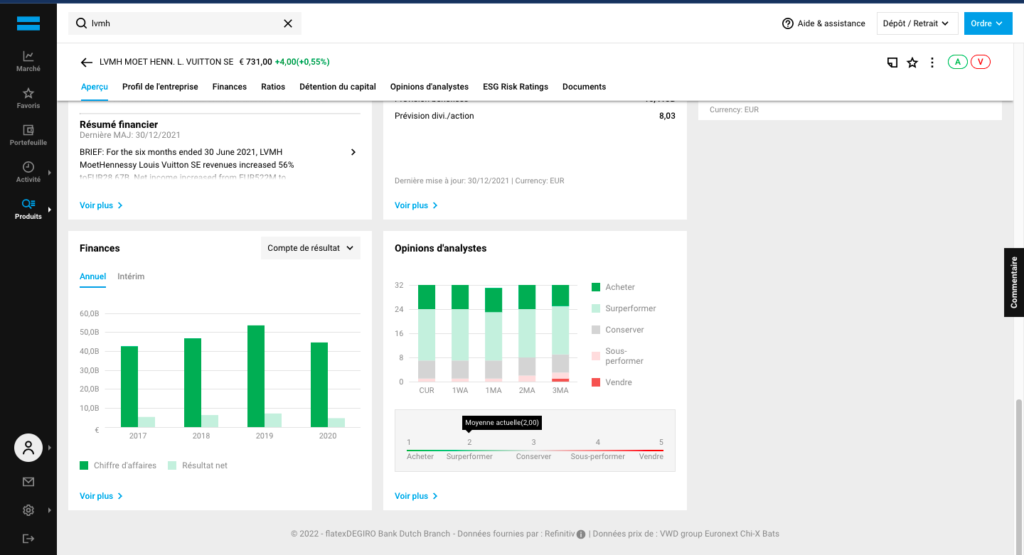Expand the Produits submenu arrow
Screen dimensions: 1024x555
50,210
